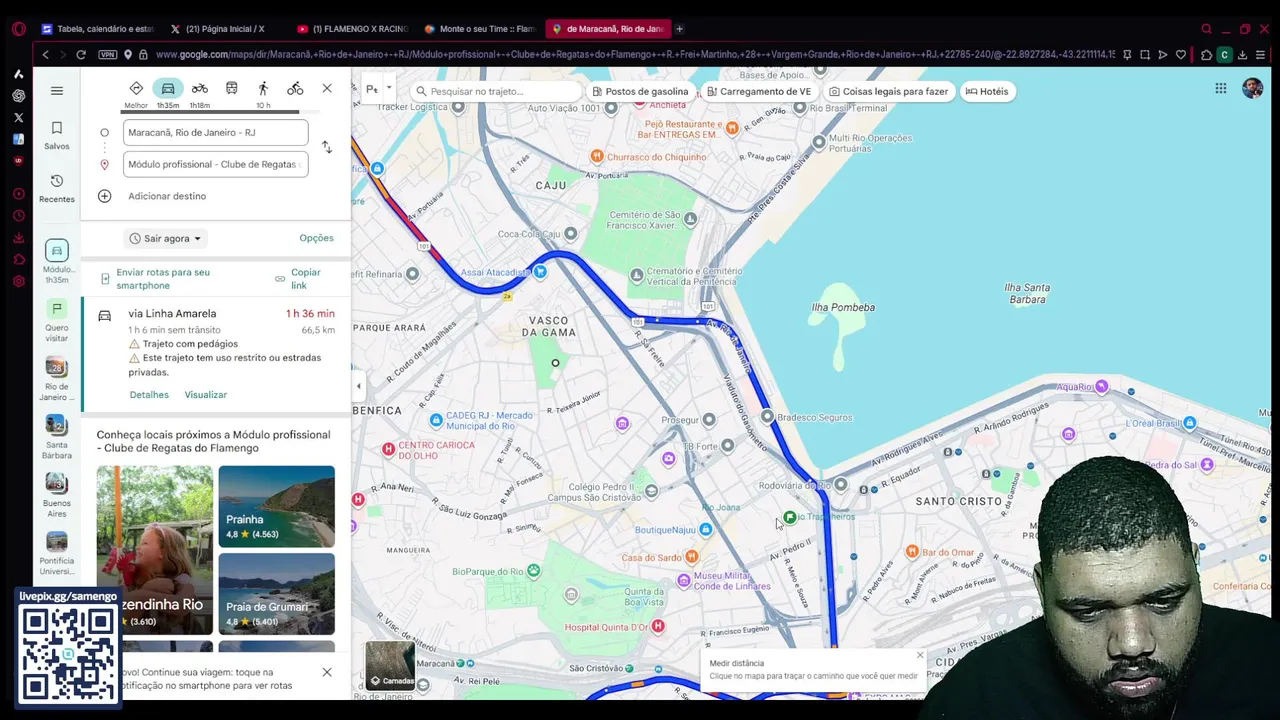Select public transit travel mode
The height and width of the screenshot is (720, 1280).
point(231,89)
